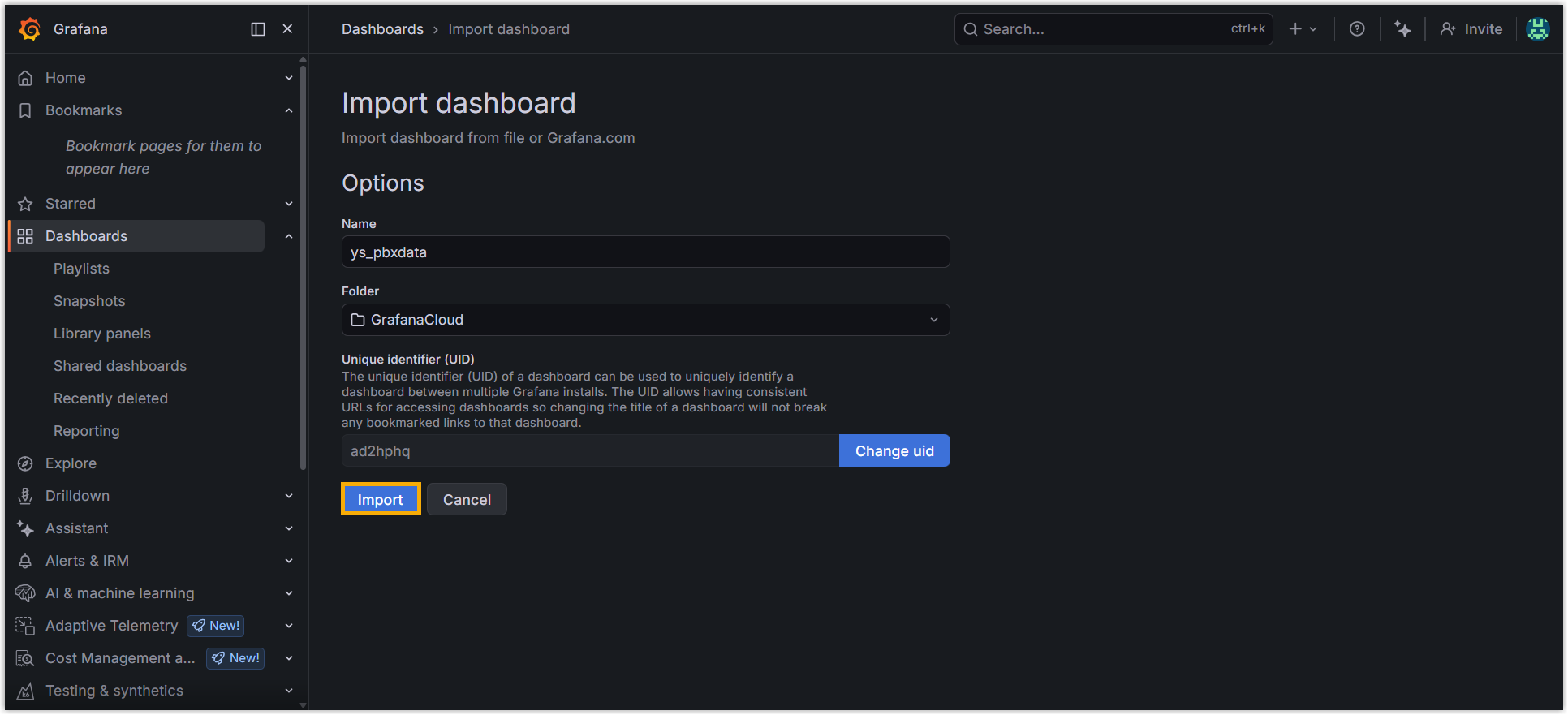Click the Explore compass icon
The image size is (1568, 715).
coord(25,463)
